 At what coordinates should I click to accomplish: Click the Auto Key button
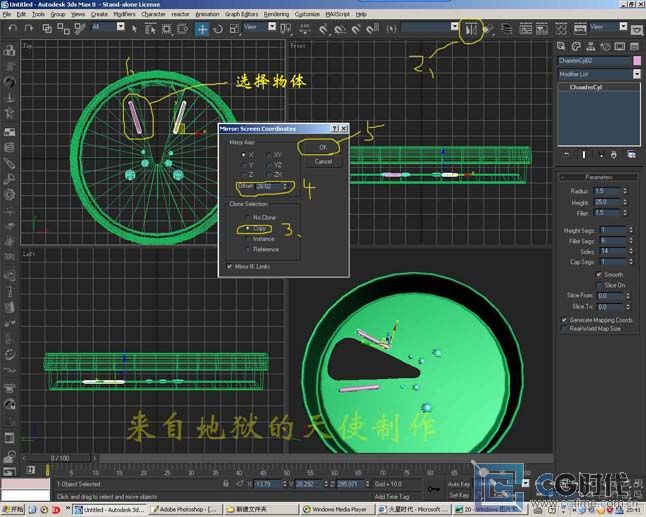coord(458,484)
